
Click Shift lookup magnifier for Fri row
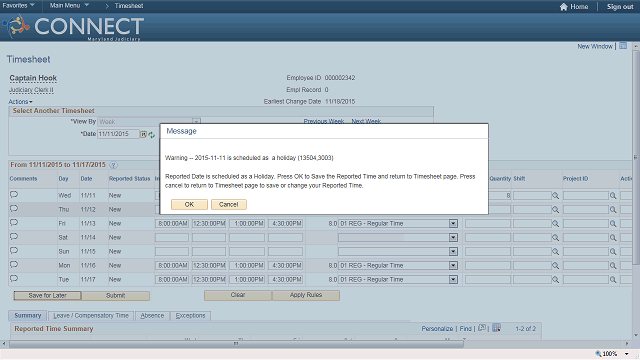click(x=556, y=224)
